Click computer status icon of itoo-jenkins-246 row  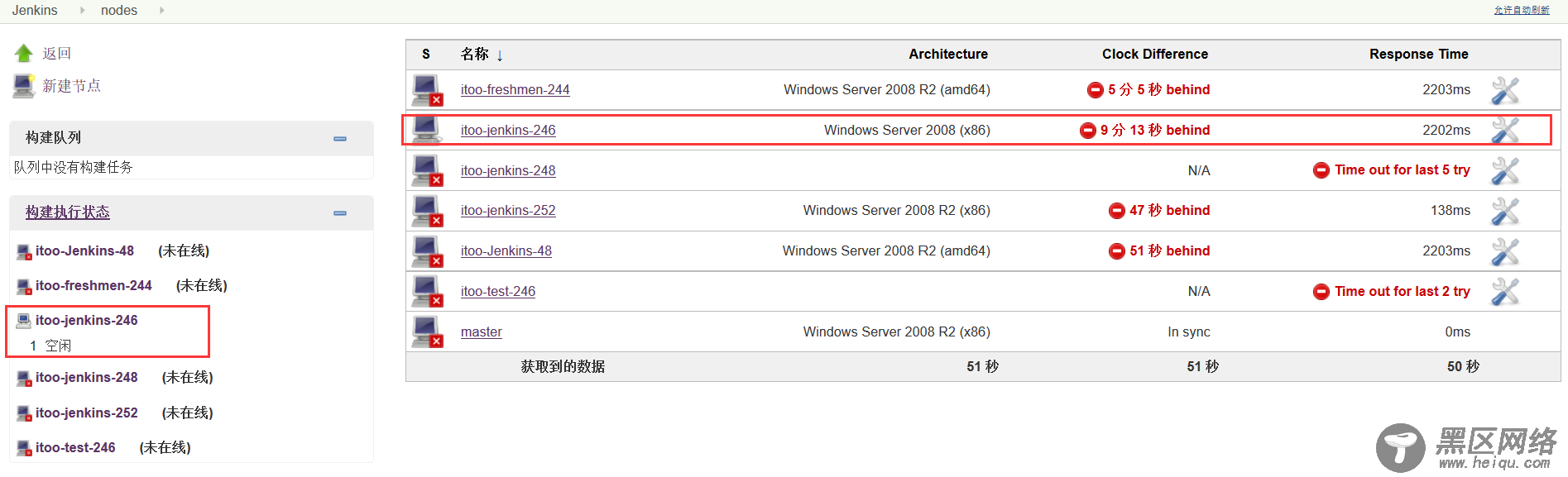428,131
